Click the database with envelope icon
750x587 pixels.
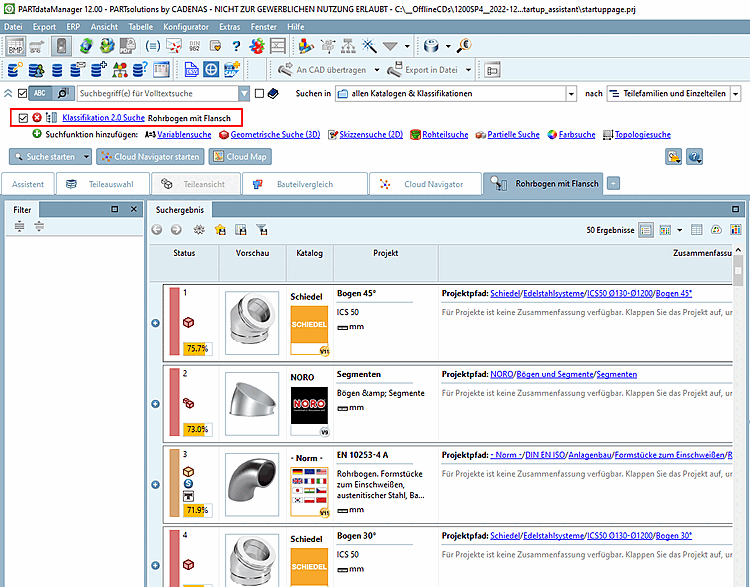[77, 70]
